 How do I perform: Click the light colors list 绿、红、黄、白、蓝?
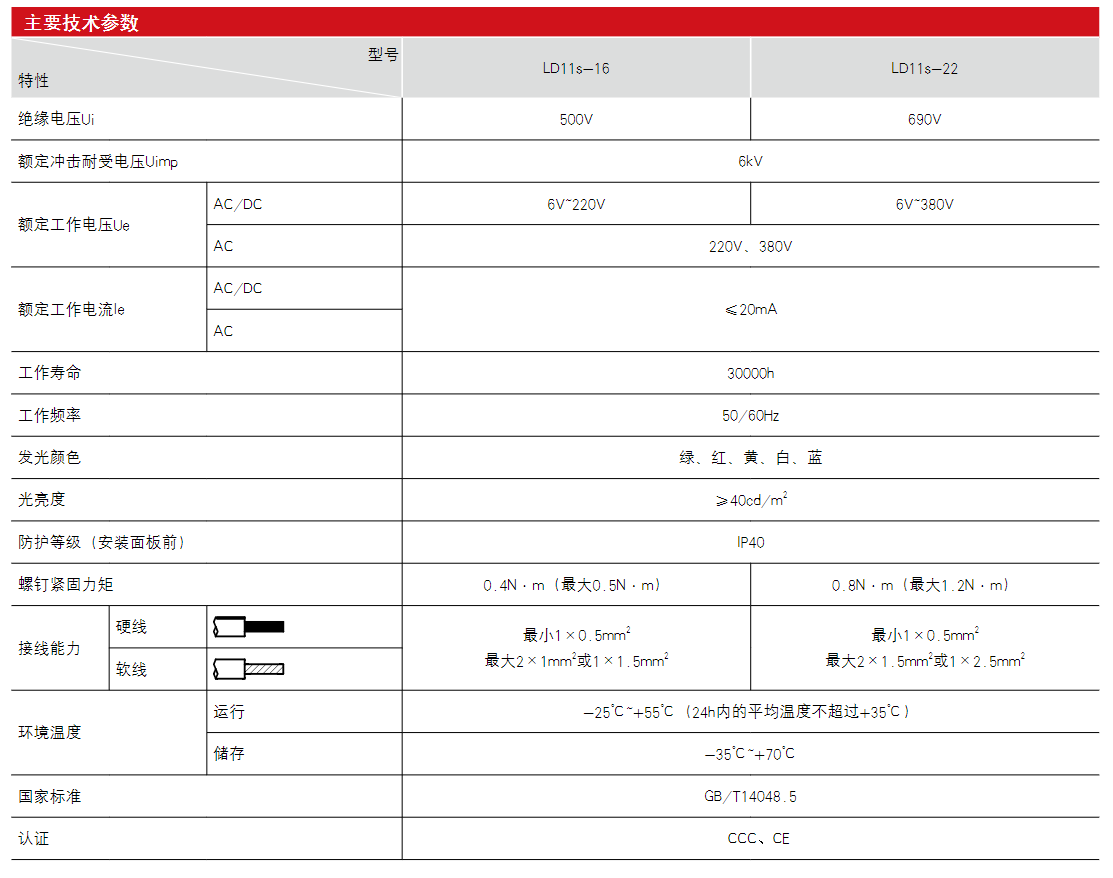pyautogui.click(x=750, y=458)
